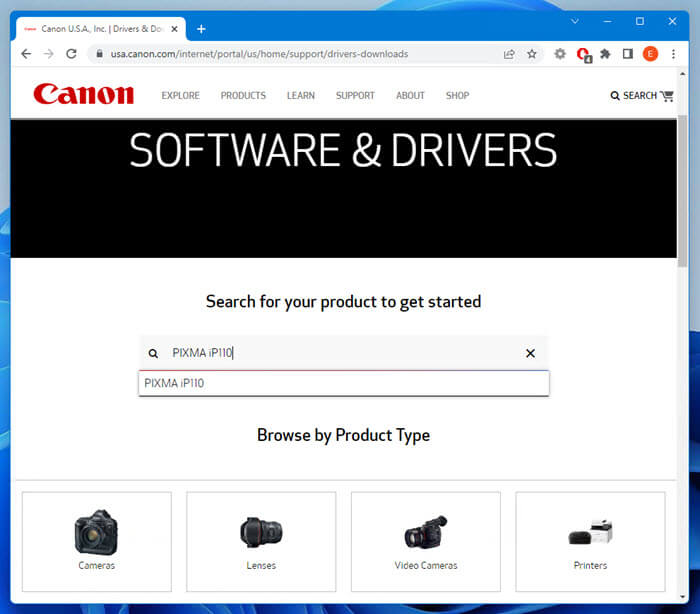
Task: Open the PRODUCTS menu
Action: coord(243,96)
